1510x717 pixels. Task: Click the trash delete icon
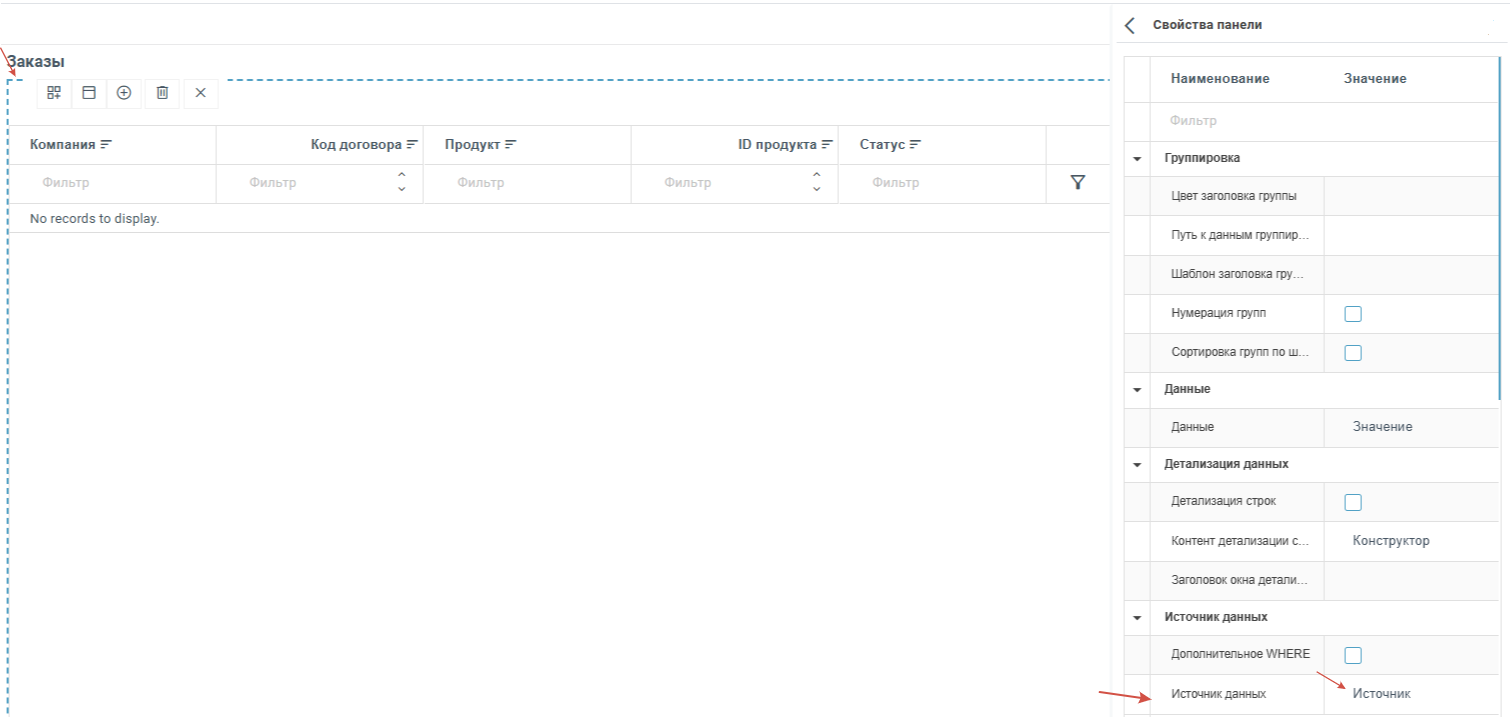point(162,93)
